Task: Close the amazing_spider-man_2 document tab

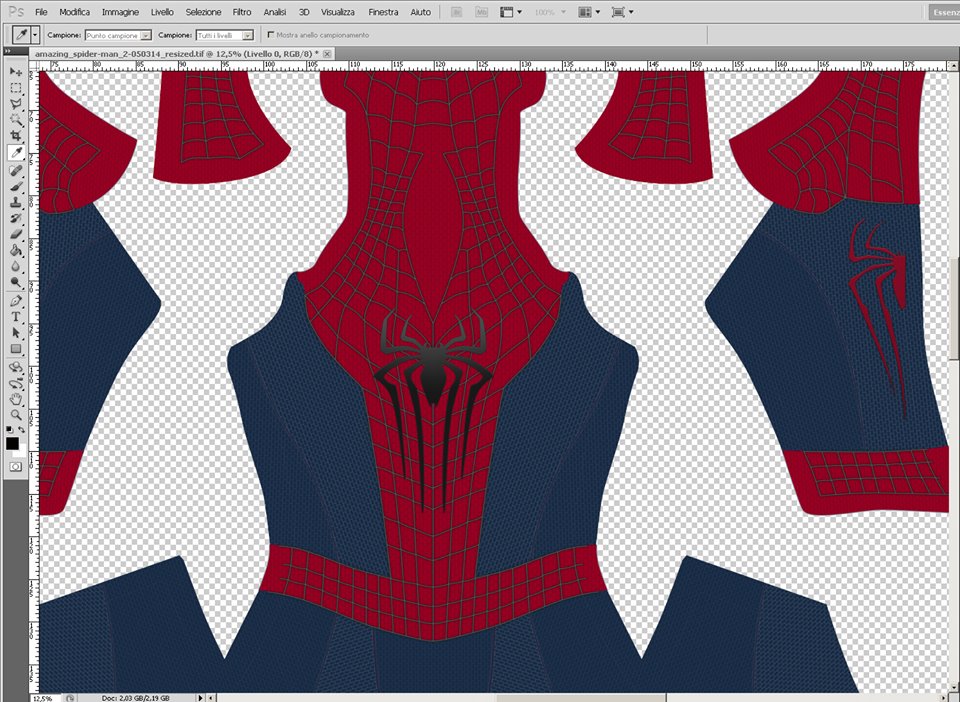Action: [x=327, y=54]
